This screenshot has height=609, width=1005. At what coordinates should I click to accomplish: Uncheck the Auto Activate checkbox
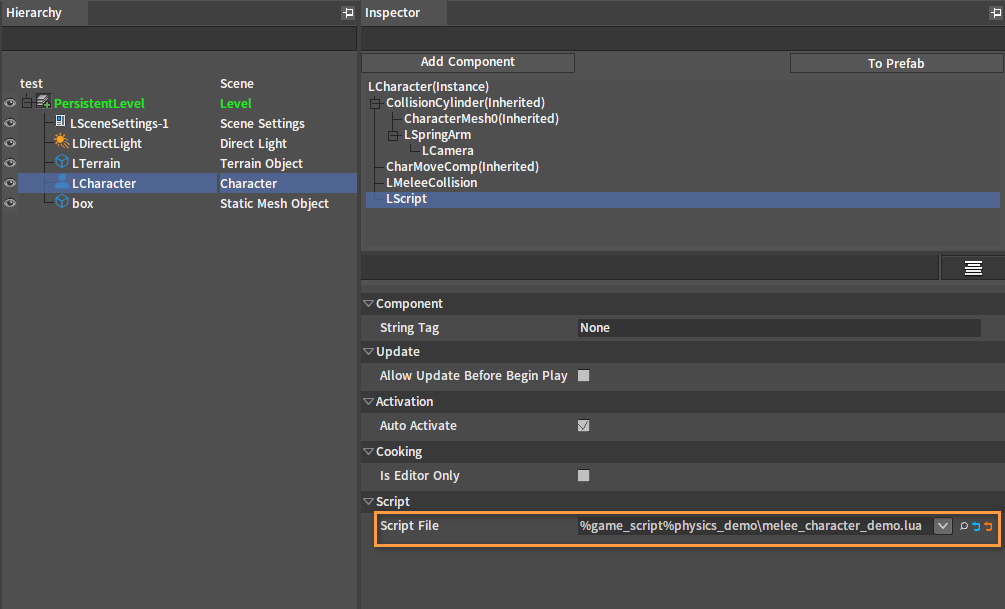pos(583,426)
